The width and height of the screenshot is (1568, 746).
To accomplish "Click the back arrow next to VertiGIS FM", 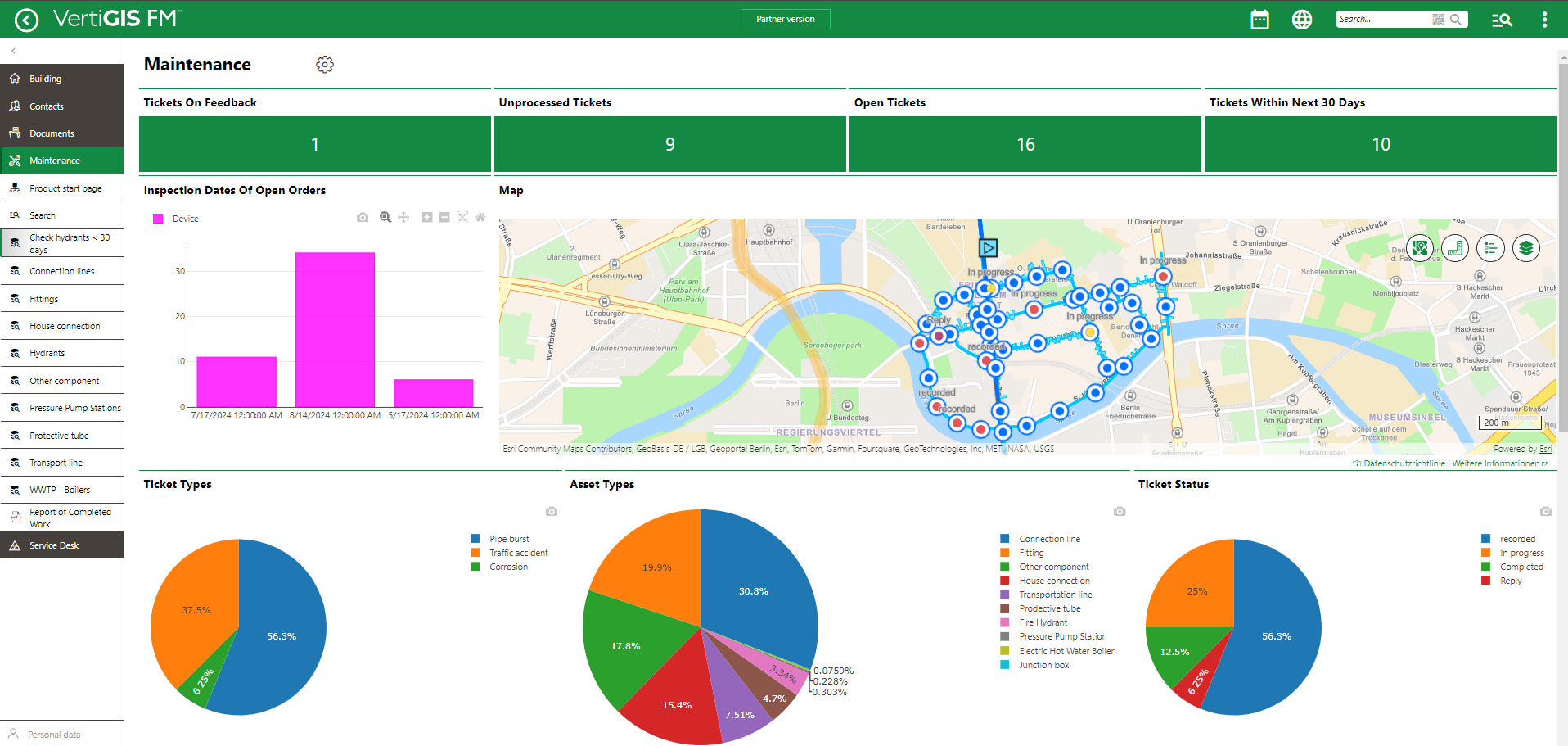I will coord(26,20).
